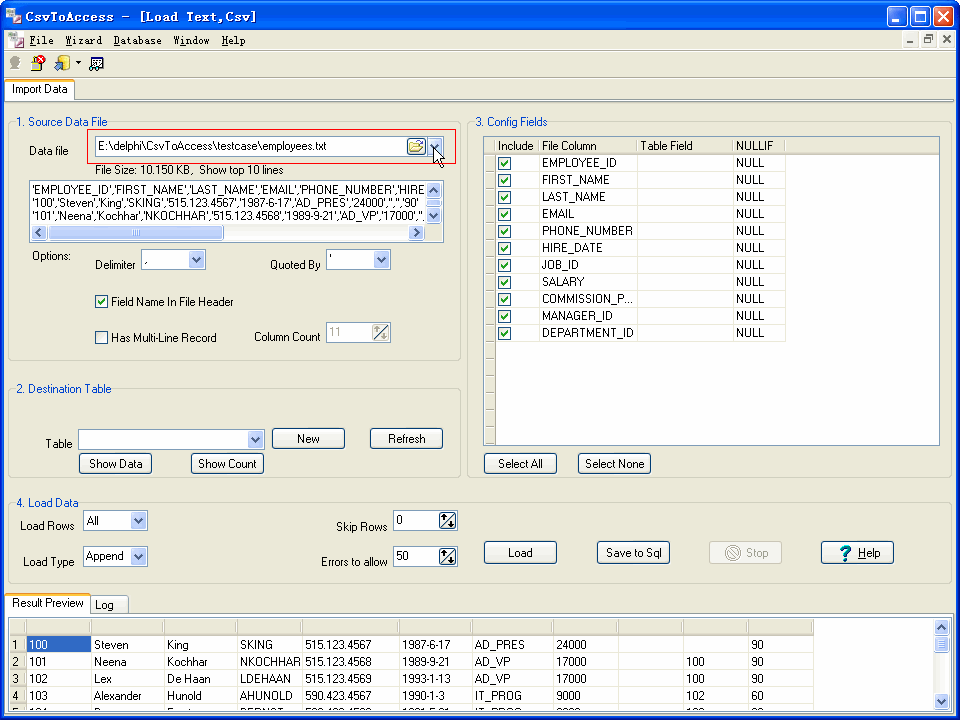Click result grid scroll up arrow
The height and width of the screenshot is (720, 960).
tap(942, 628)
